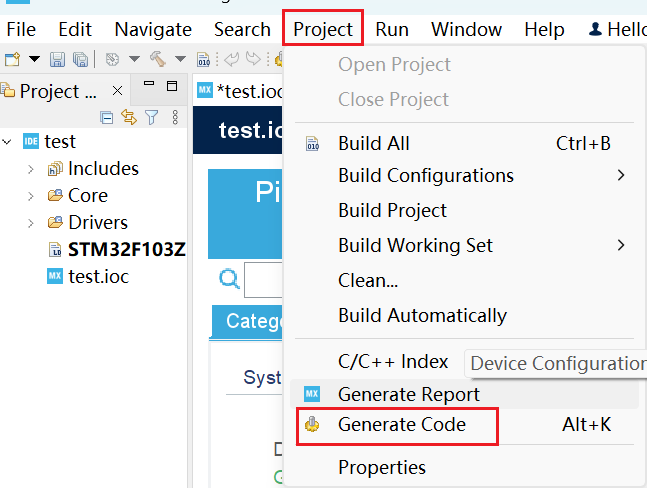Open Build Configurations submenu
The image size is (647, 488).
coord(425,176)
